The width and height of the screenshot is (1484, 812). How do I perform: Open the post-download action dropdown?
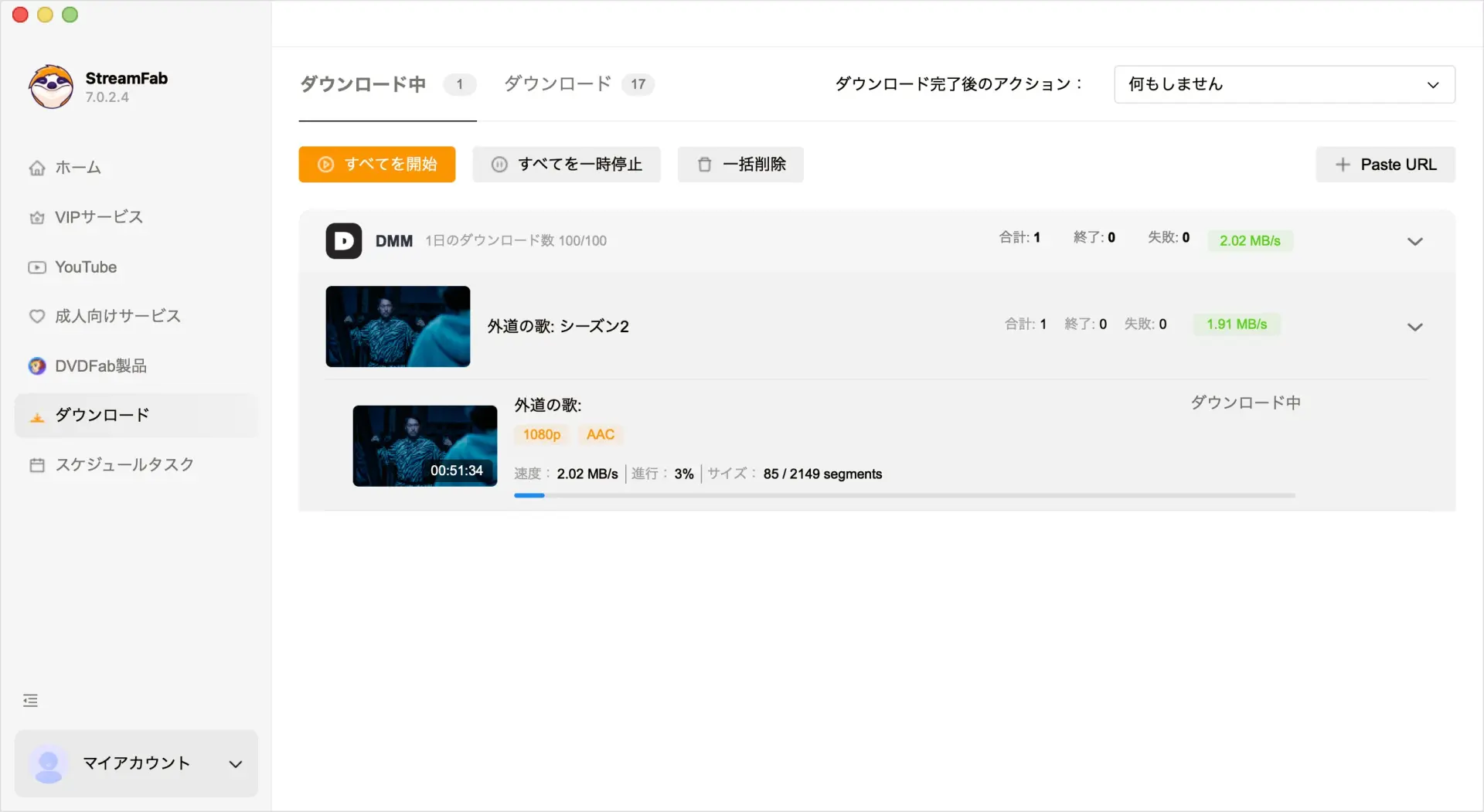click(x=1284, y=84)
